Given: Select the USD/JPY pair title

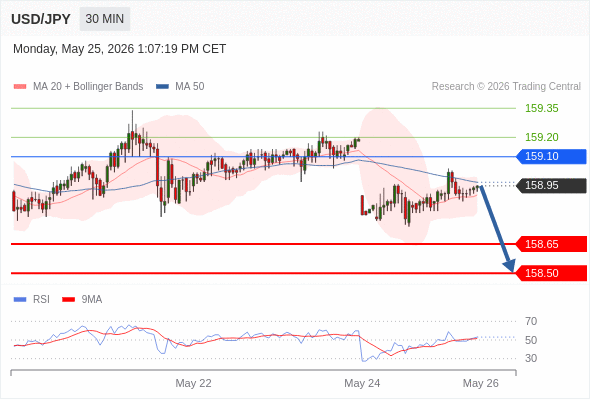Looking at the screenshot, I should tap(41, 19).
